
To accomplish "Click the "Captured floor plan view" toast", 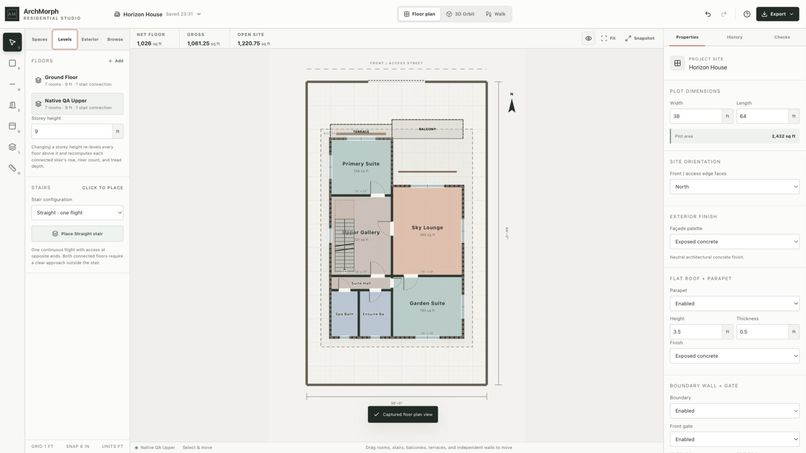I will (403, 414).
